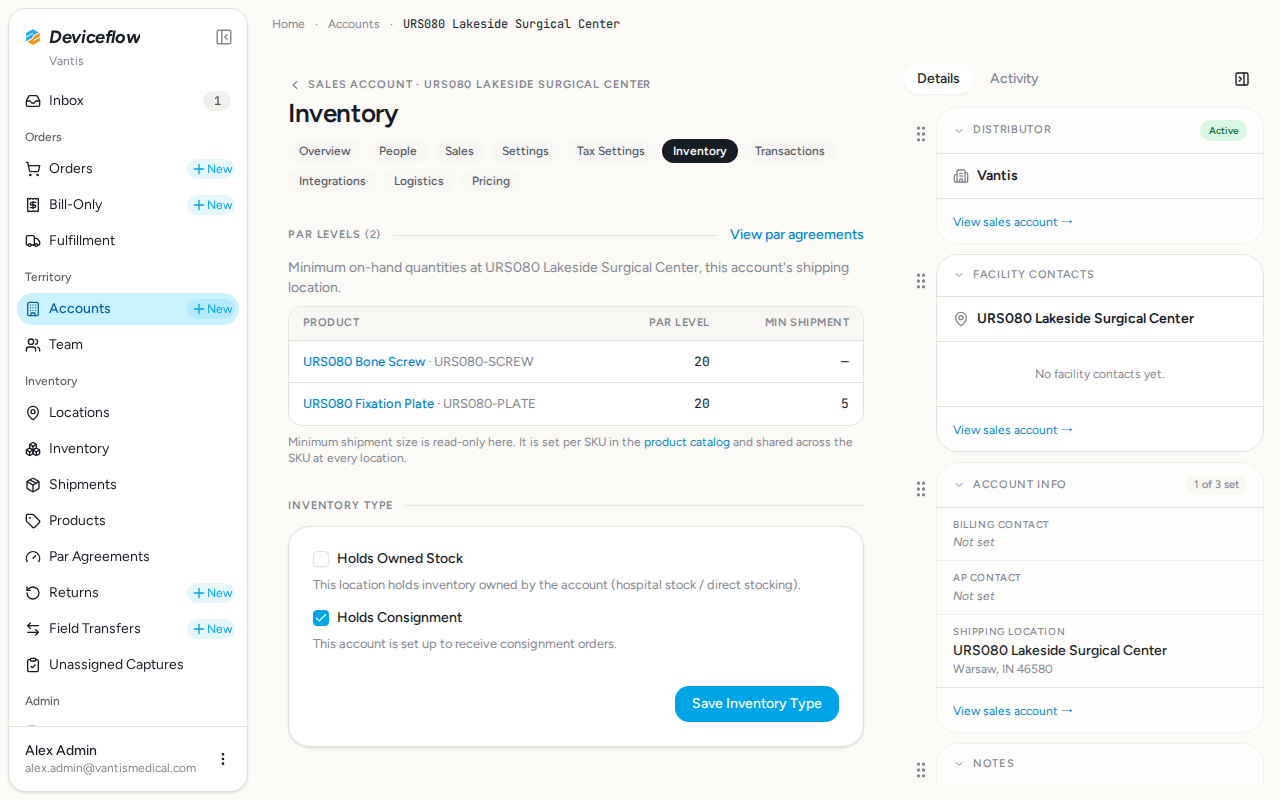This screenshot has width=1280, height=800.
Task: Click the Team people icon
Action: click(33, 345)
